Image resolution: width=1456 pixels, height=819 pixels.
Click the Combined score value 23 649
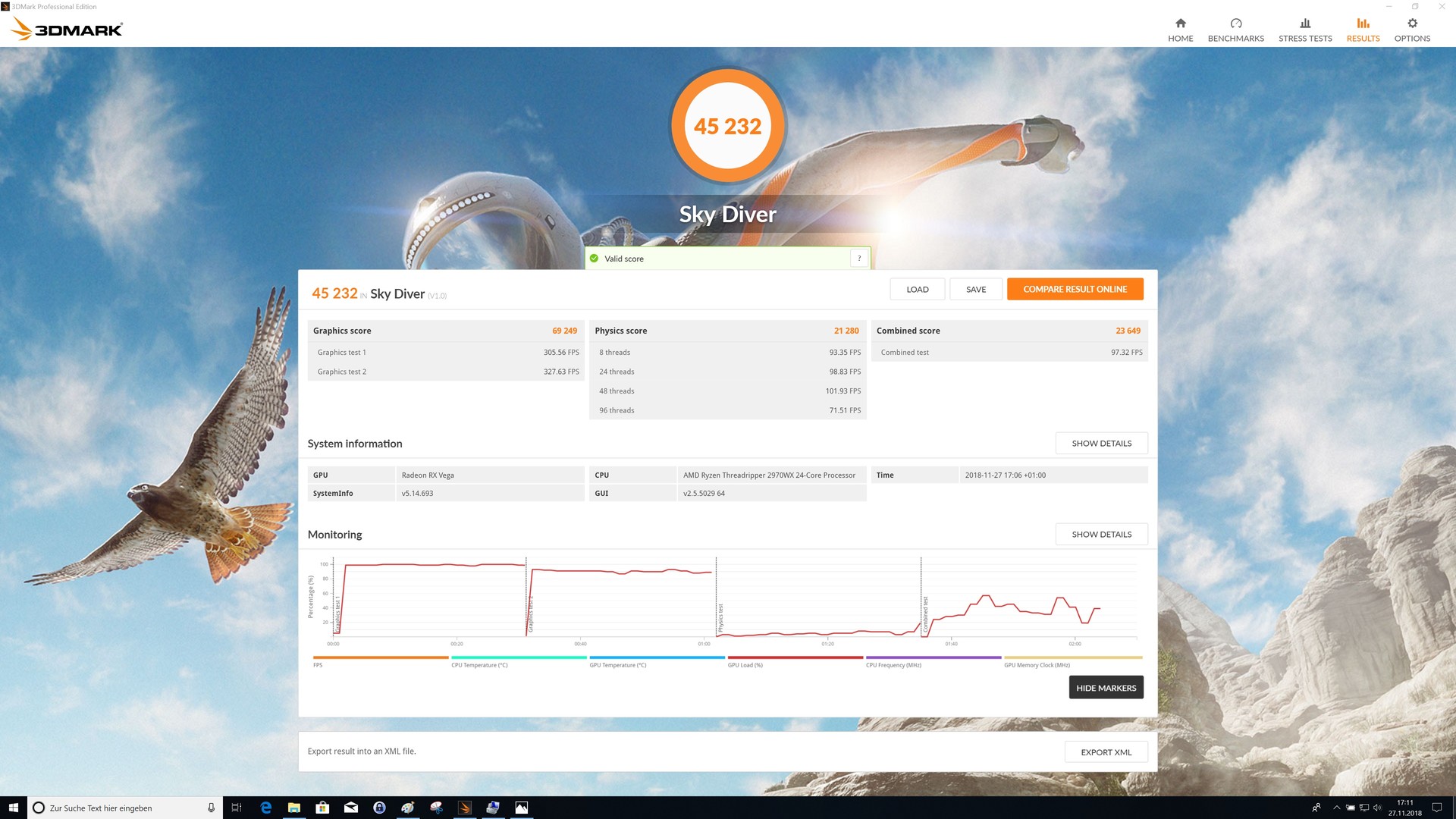[x=1128, y=331]
